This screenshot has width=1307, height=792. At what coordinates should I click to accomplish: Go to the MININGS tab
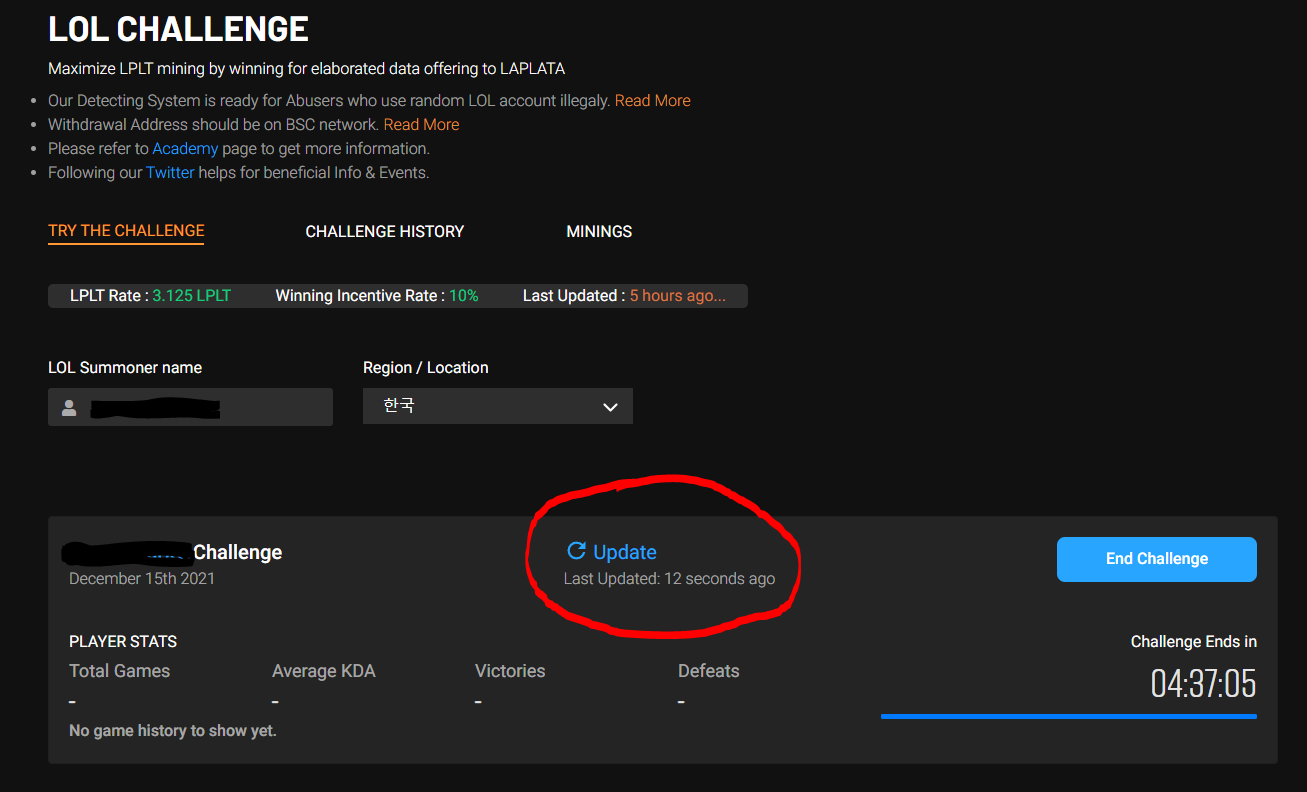pyautogui.click(x=599, y=231)
